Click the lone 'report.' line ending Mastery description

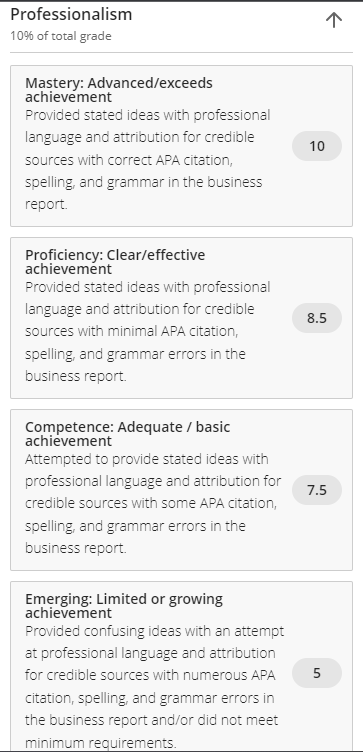[47, 204]
